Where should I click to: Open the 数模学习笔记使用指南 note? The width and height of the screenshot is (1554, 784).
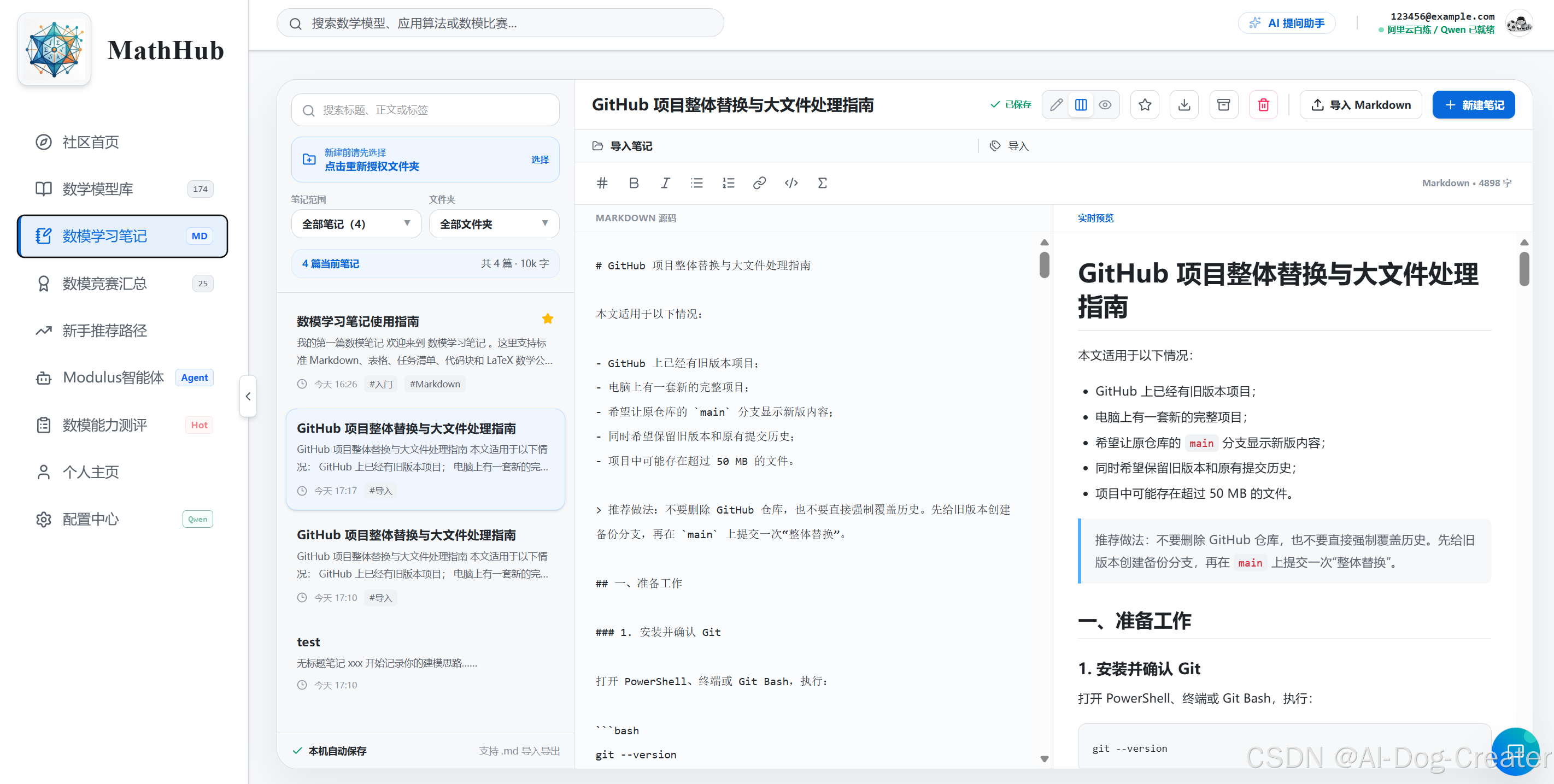(x=425, y=352)
